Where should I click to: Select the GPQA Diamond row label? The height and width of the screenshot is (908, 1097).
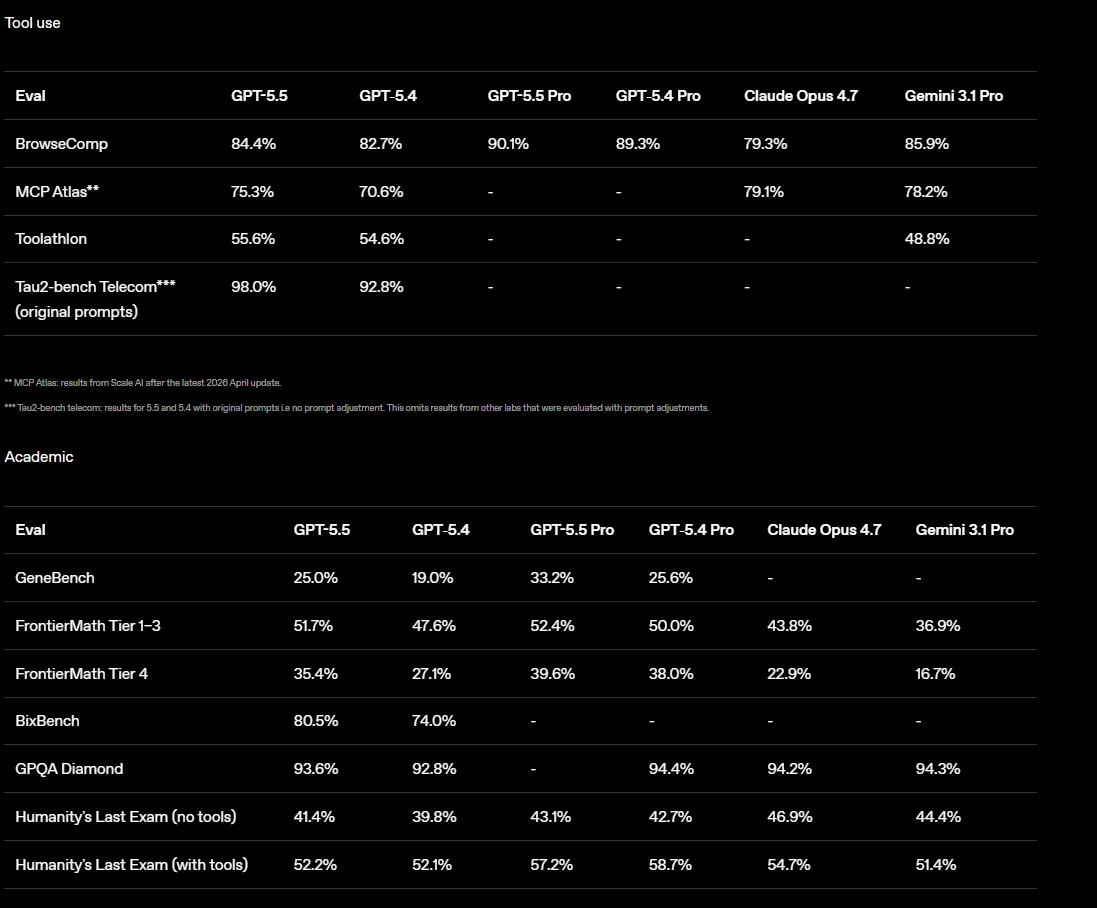(x=69, y=769)
